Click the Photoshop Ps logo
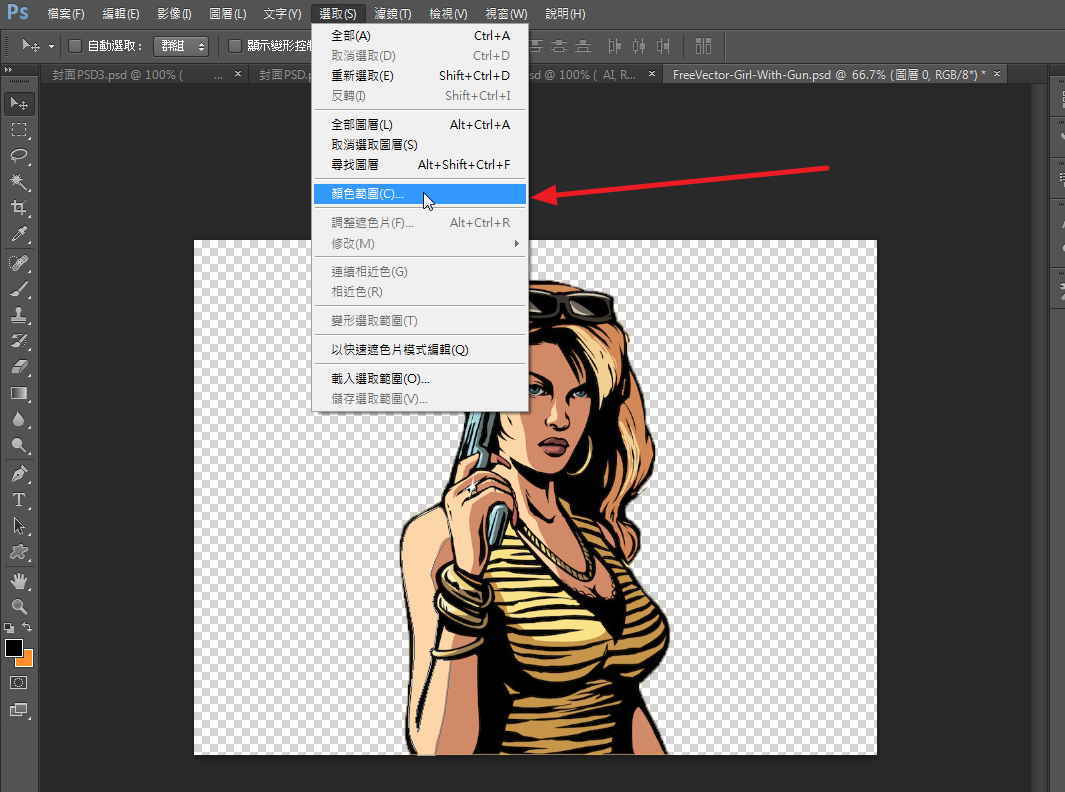This screenshot has width=1065, height=792. pos(18,12)
